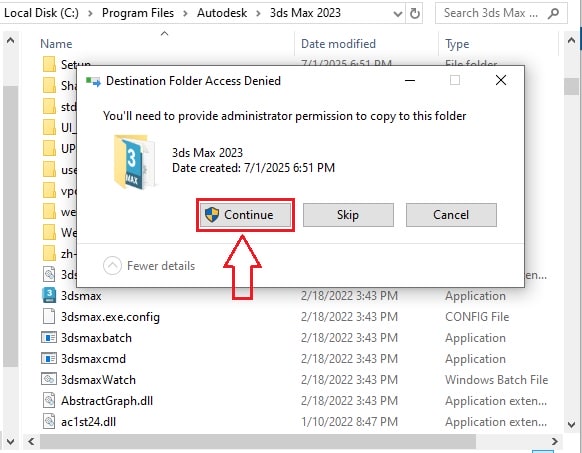This screenshot has height=453, width=582.
Task: Click the Skip button
Action: click(348, 215)
